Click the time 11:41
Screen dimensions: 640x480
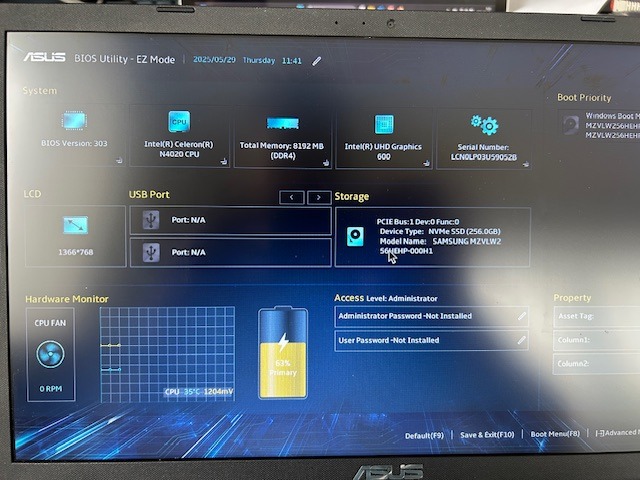(292, 61)
